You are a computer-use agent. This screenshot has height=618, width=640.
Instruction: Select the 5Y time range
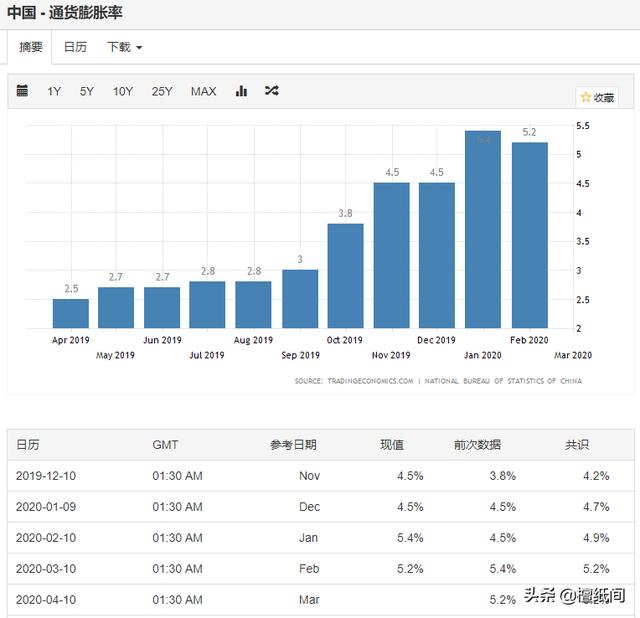point(87,91)
